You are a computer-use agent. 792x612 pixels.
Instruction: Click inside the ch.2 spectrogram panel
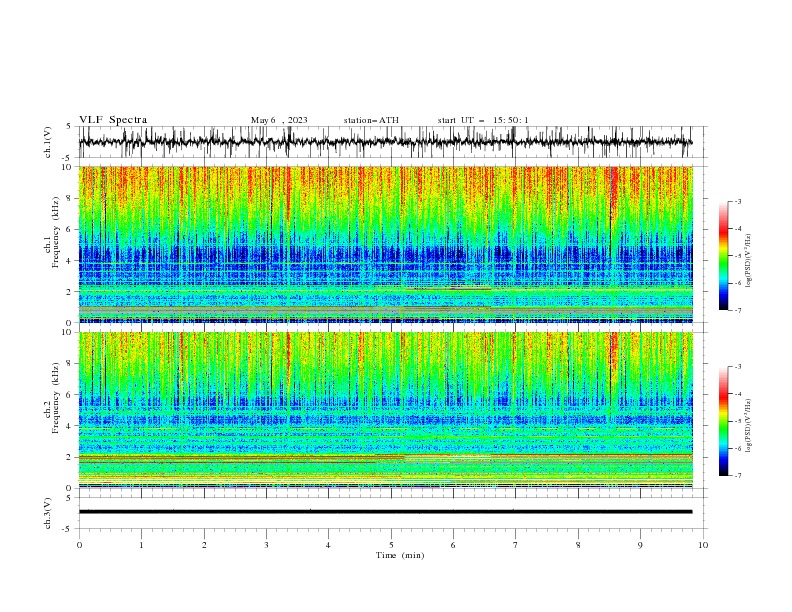386,410
